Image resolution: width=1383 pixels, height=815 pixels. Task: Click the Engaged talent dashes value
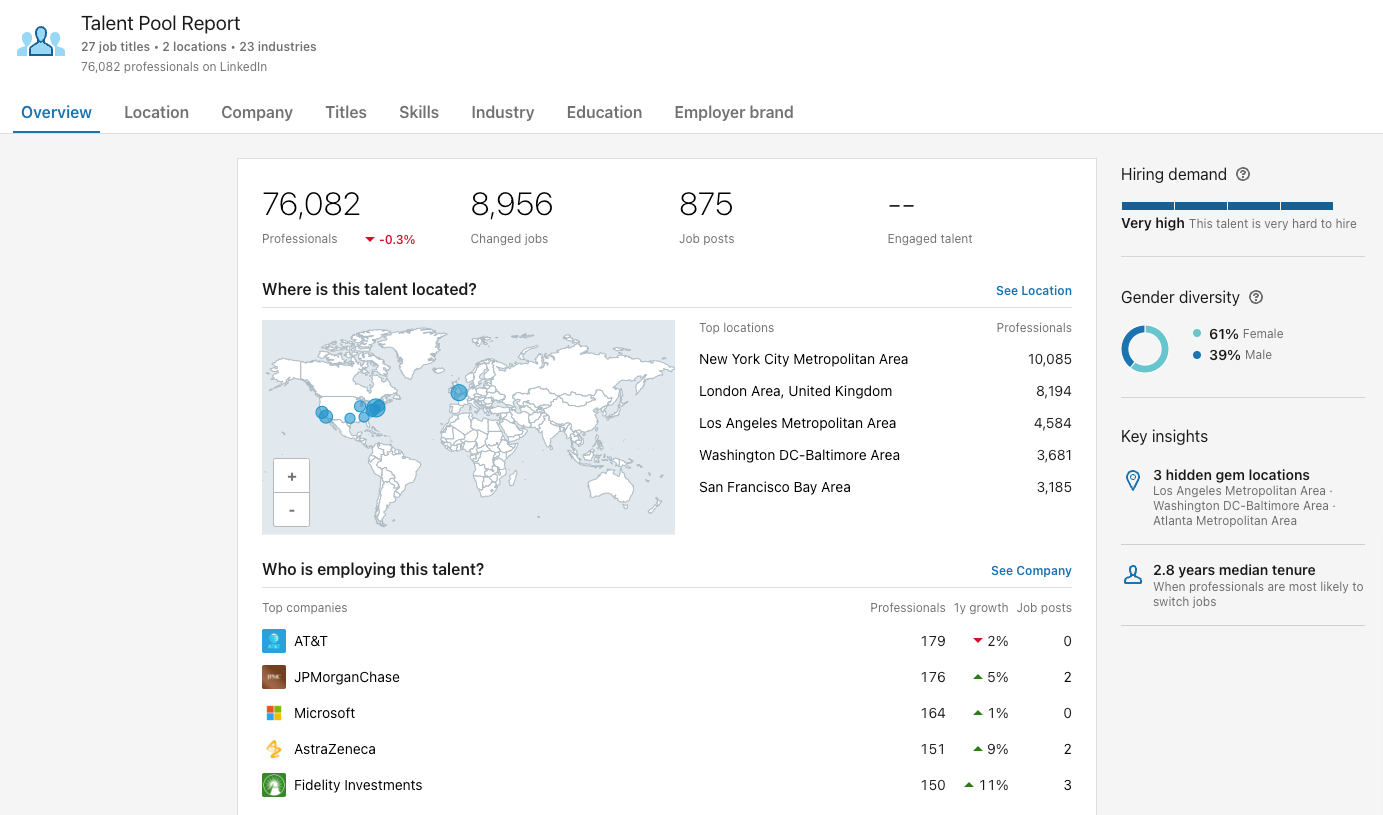pyautogui.click(x=901, y=205)
